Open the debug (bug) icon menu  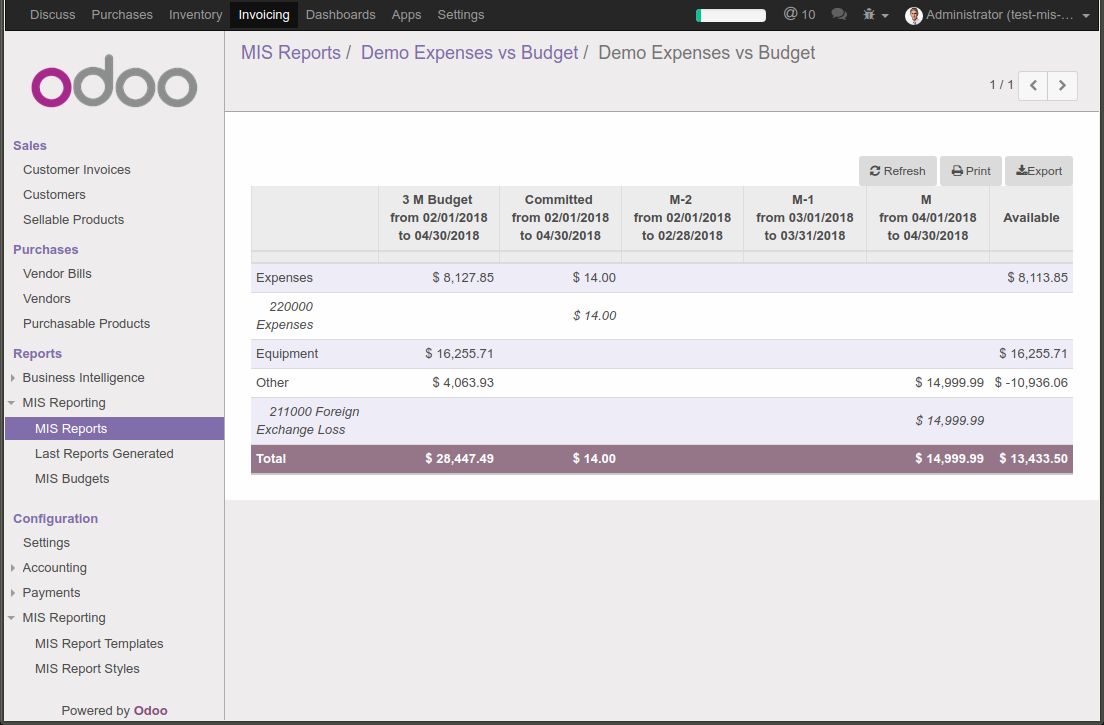click(871, 14)
